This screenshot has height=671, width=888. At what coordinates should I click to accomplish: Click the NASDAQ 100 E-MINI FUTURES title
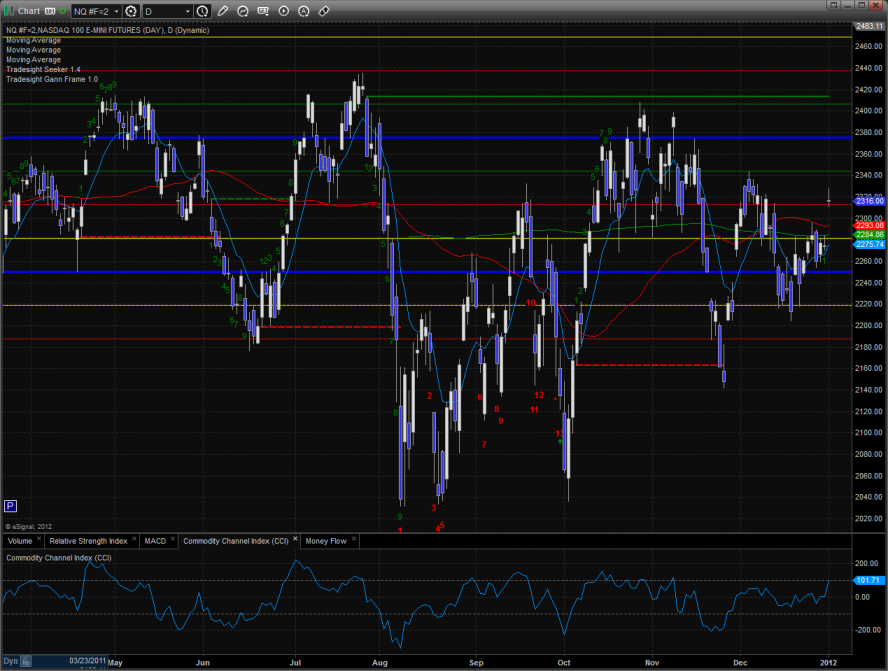[x=108, y=30]
